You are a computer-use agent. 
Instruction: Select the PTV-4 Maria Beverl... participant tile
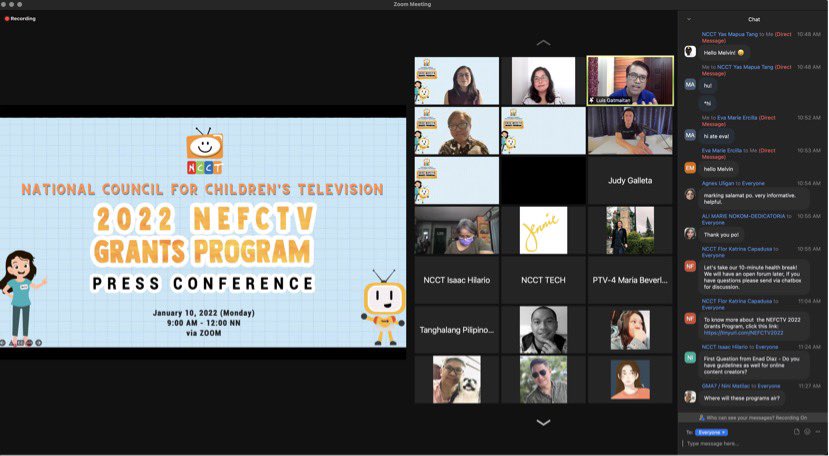[630, 280]
